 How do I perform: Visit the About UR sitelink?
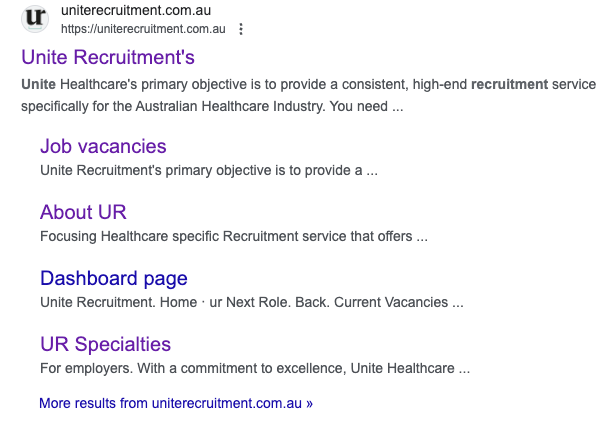click(84, 212)
